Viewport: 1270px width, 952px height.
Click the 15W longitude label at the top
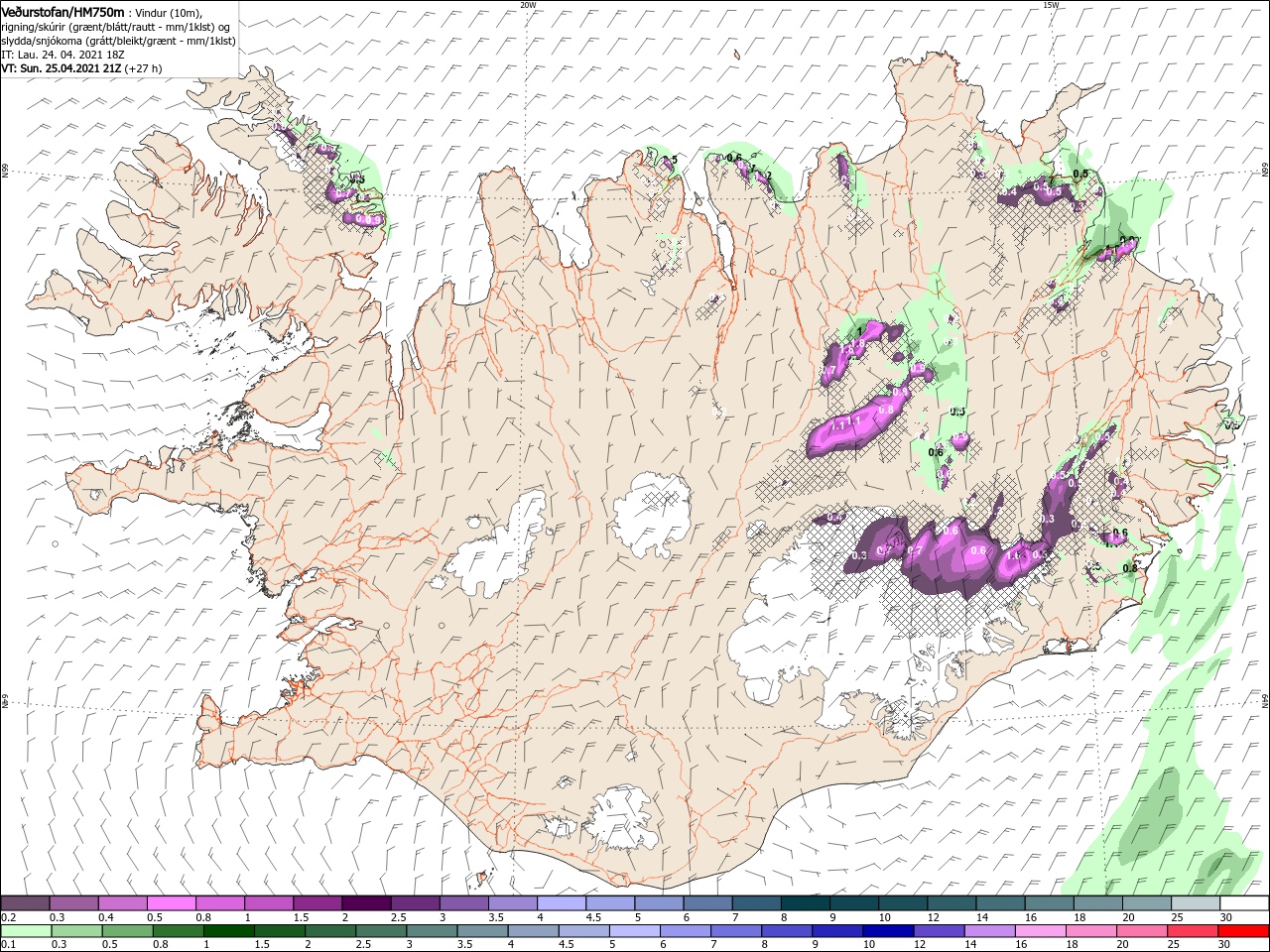point(1051,5)
